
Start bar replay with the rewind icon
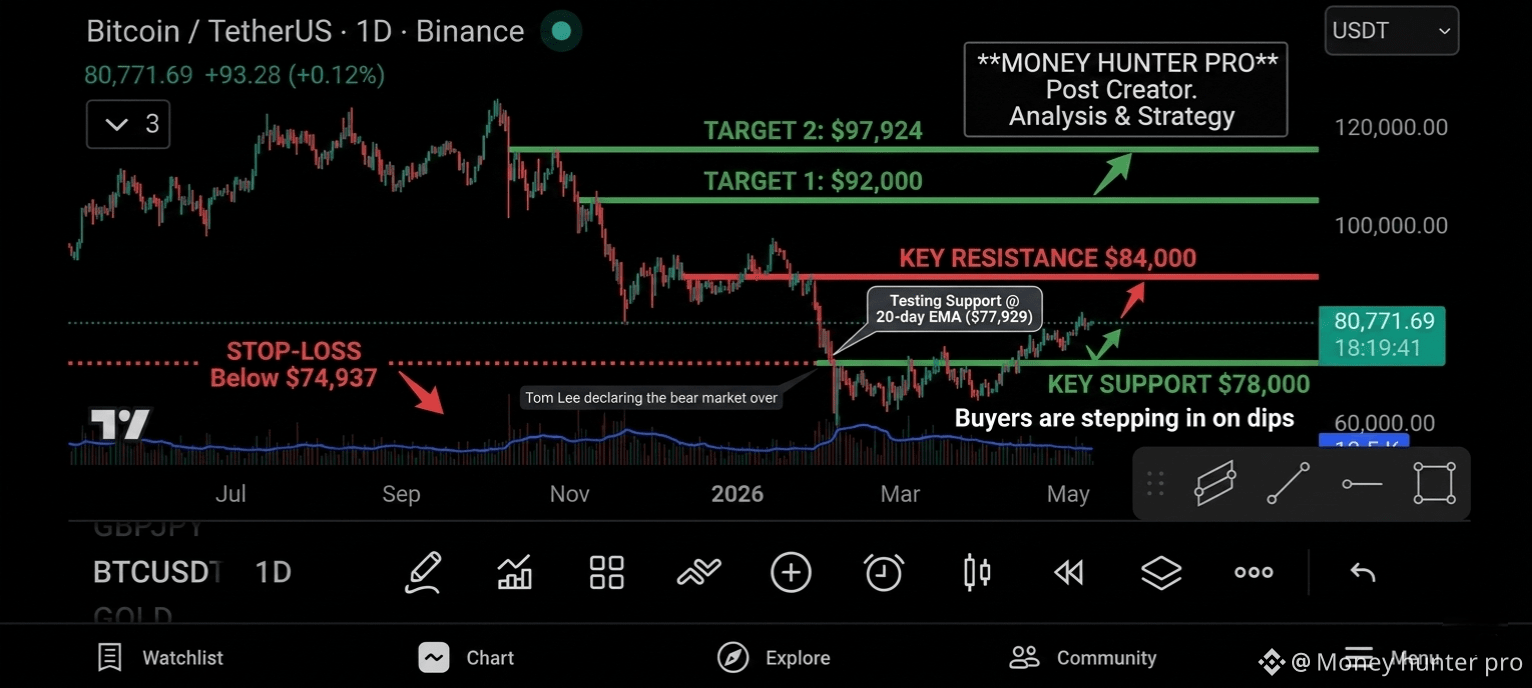click(1069, 573)
